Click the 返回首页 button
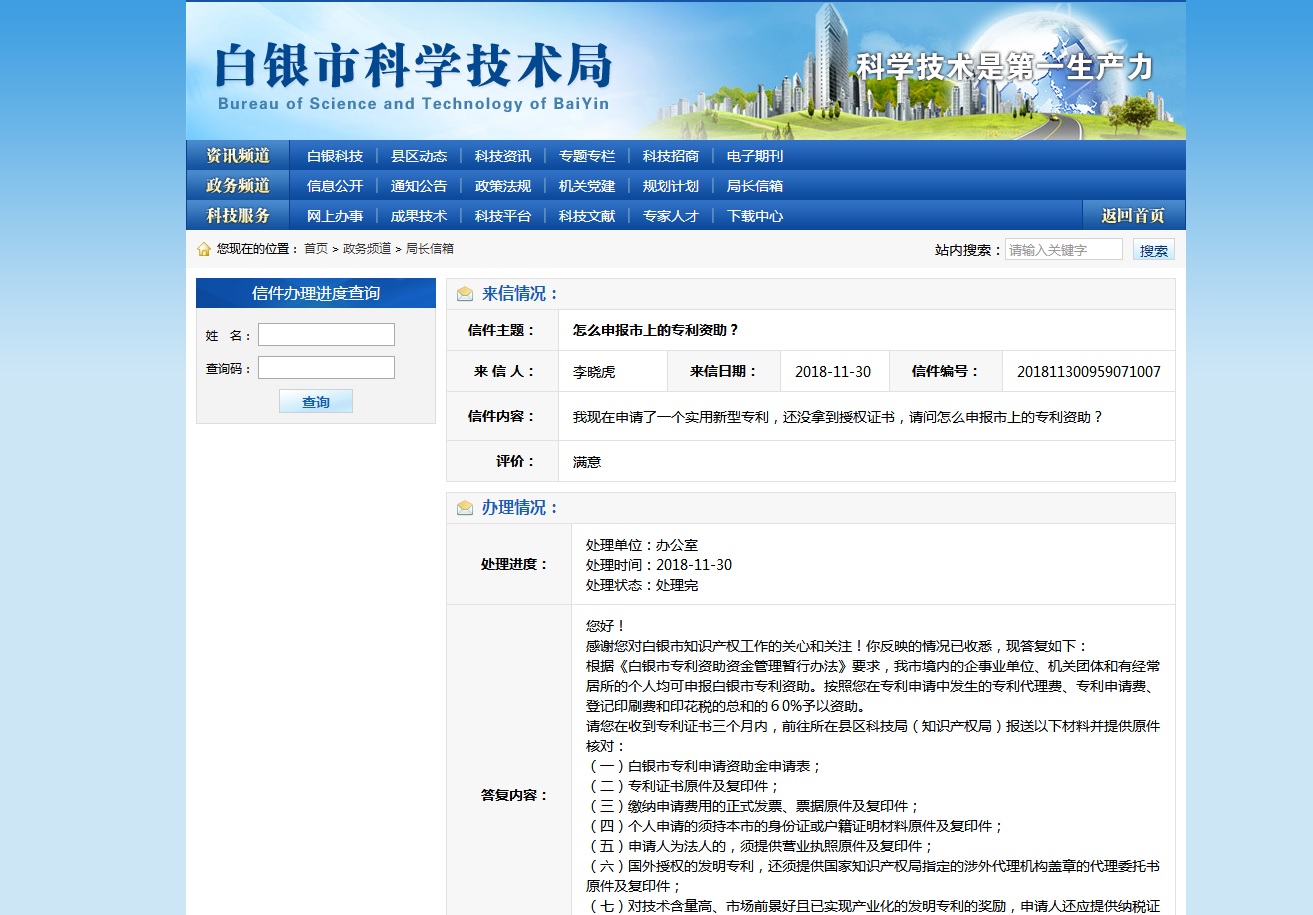Image resolution: width=1313 pixels, height=915 pixels. (1133, 216)
